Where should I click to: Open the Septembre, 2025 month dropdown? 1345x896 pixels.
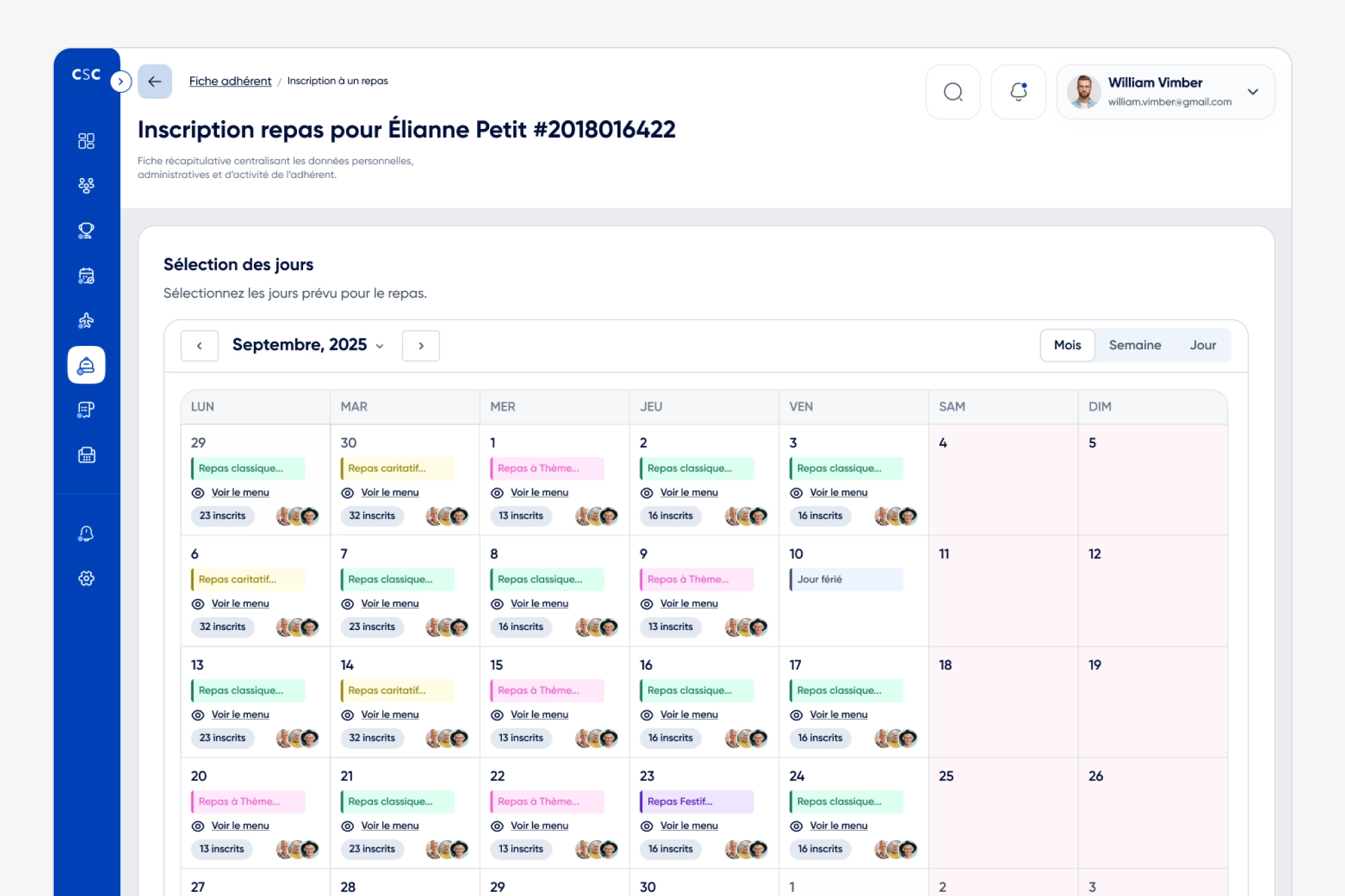(308, 345)
